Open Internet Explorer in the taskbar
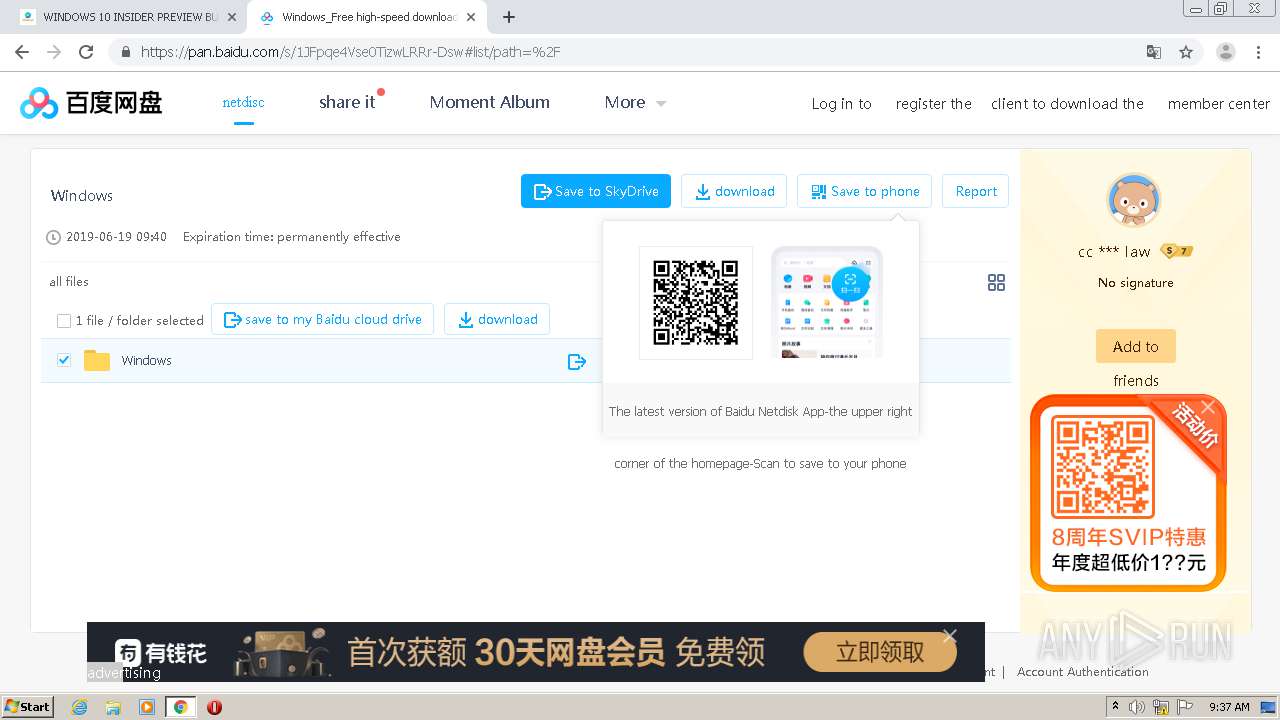The image size is (1280, 720). pyautogui.click(x=80, y=707)
